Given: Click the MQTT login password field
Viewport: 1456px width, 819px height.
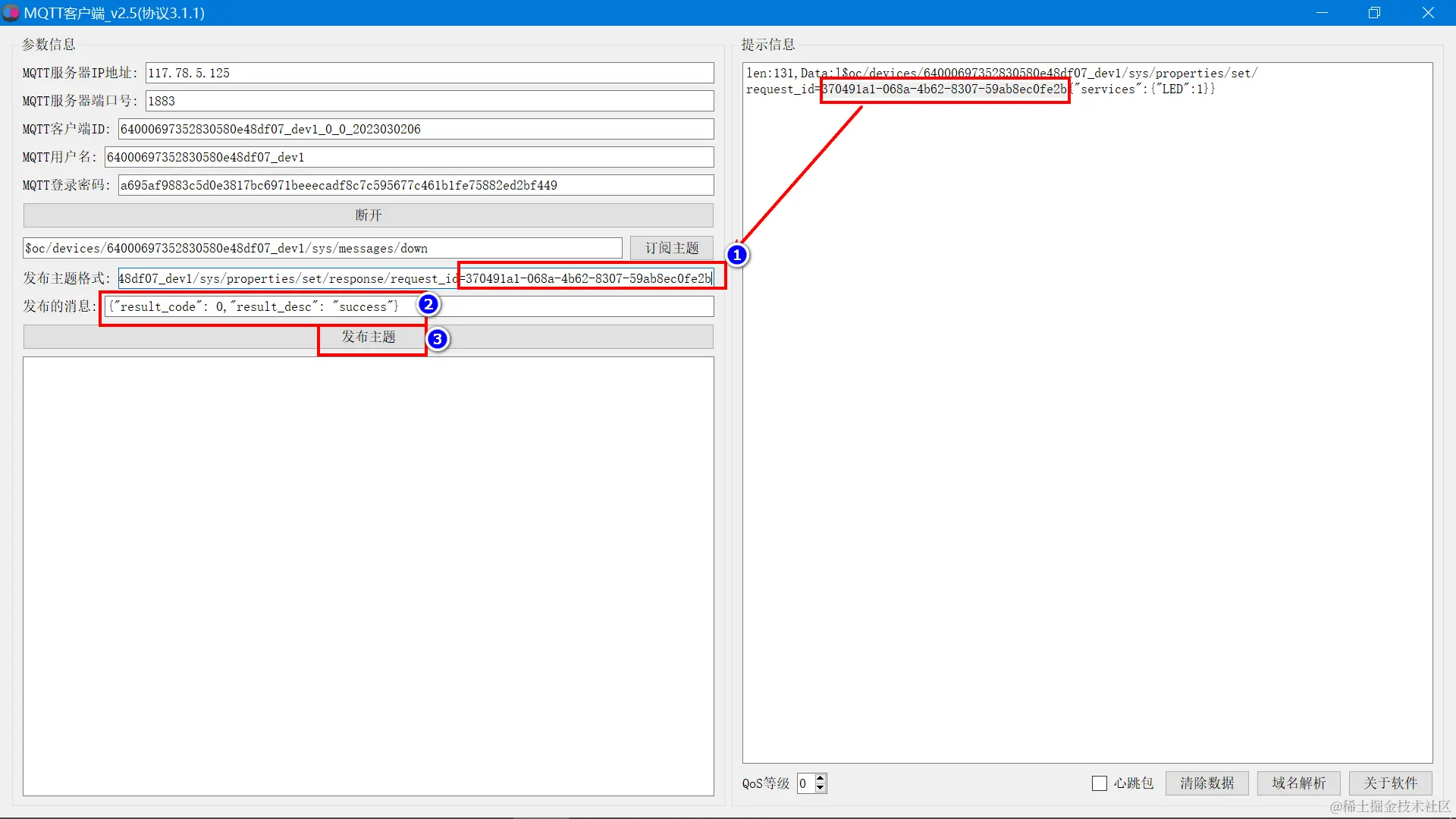Looking at the screenshot, I should [416, 185].
